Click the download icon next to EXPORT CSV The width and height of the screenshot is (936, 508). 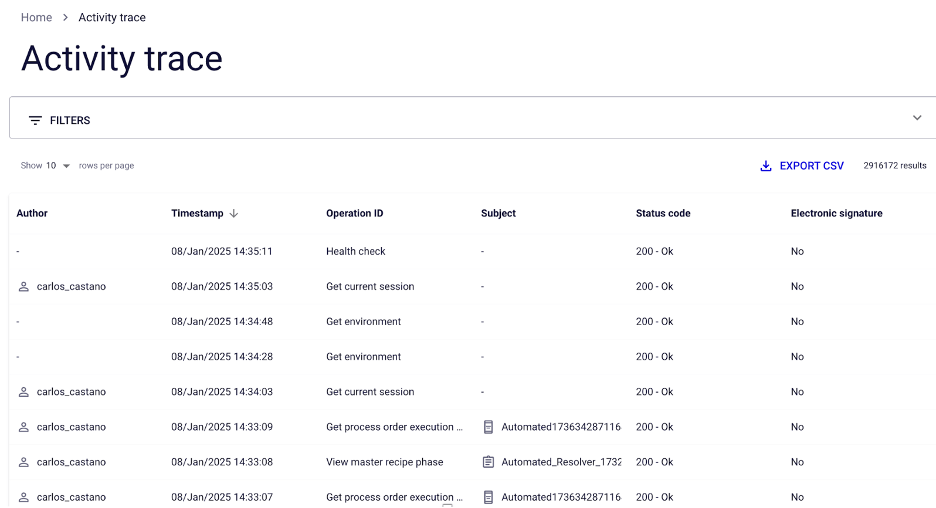pyautogui.click(x=766, y=166)
